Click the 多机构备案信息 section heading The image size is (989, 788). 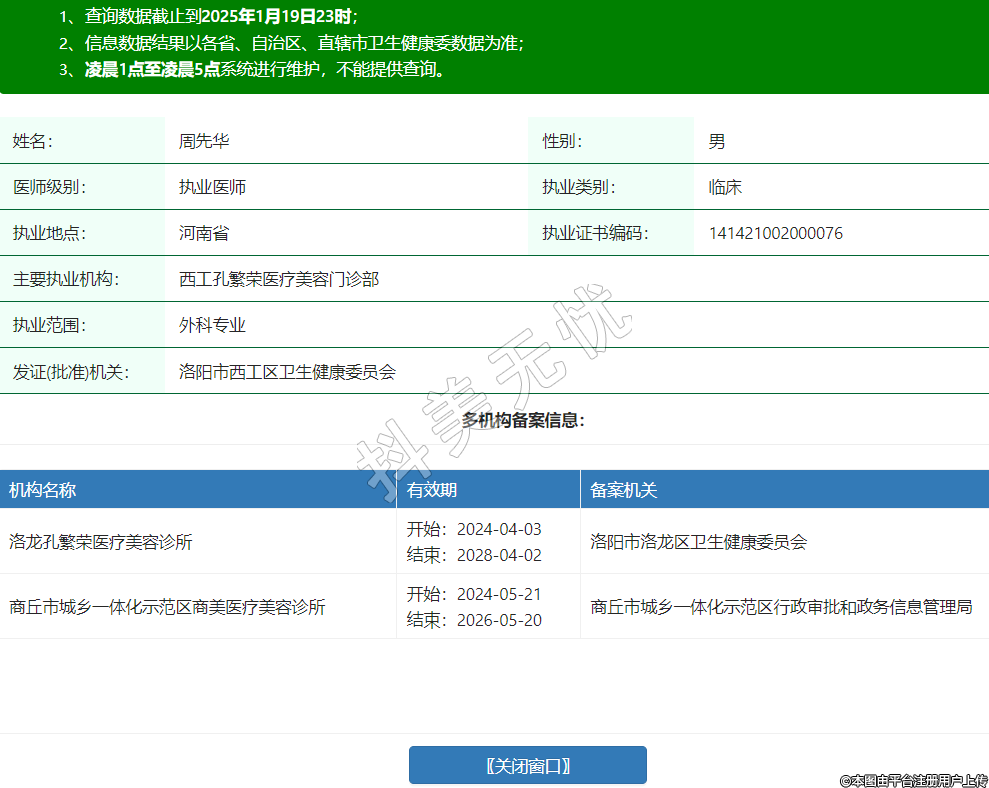point(522,420)
